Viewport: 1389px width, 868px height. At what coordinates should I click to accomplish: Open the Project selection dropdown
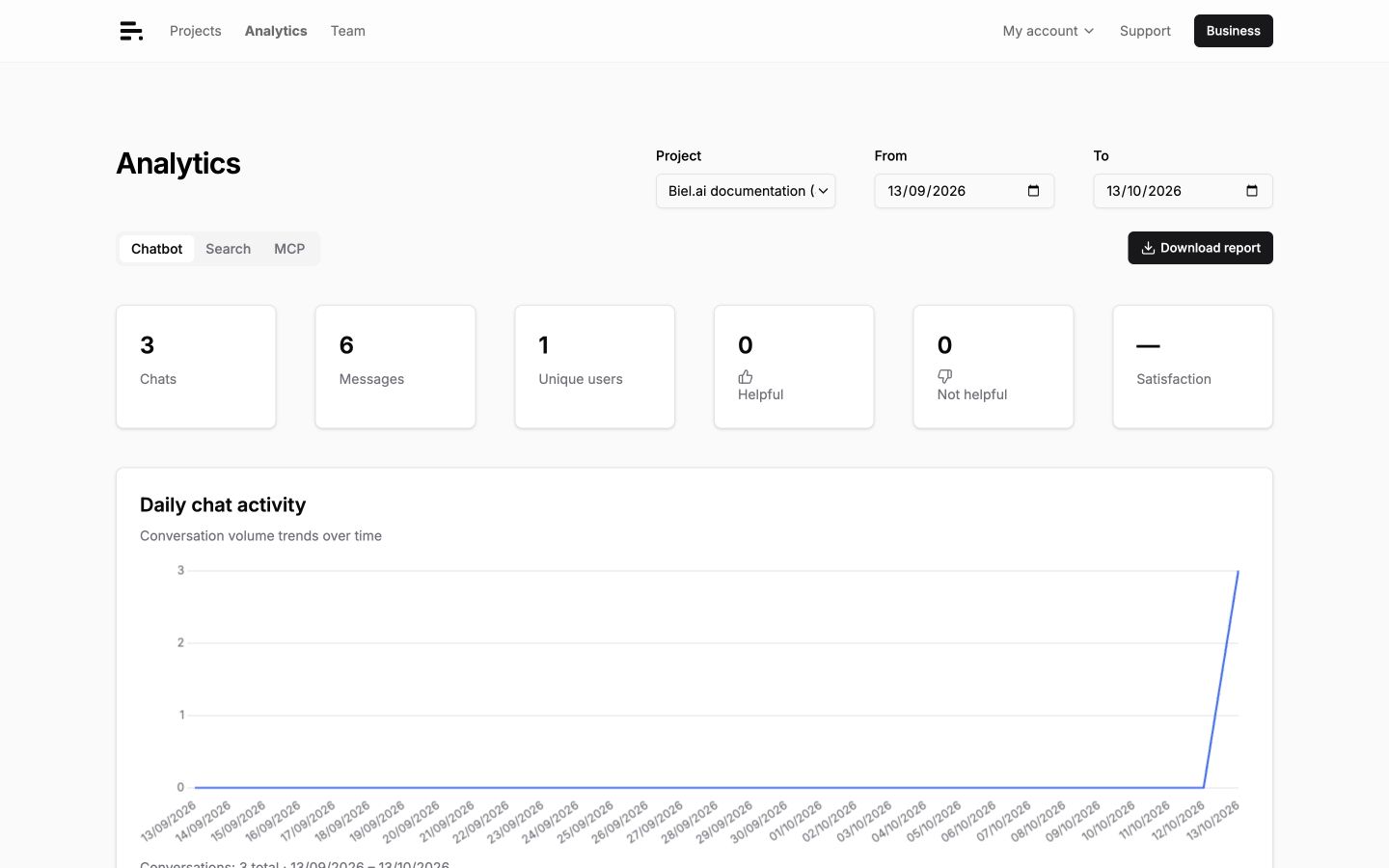[746, 191]
